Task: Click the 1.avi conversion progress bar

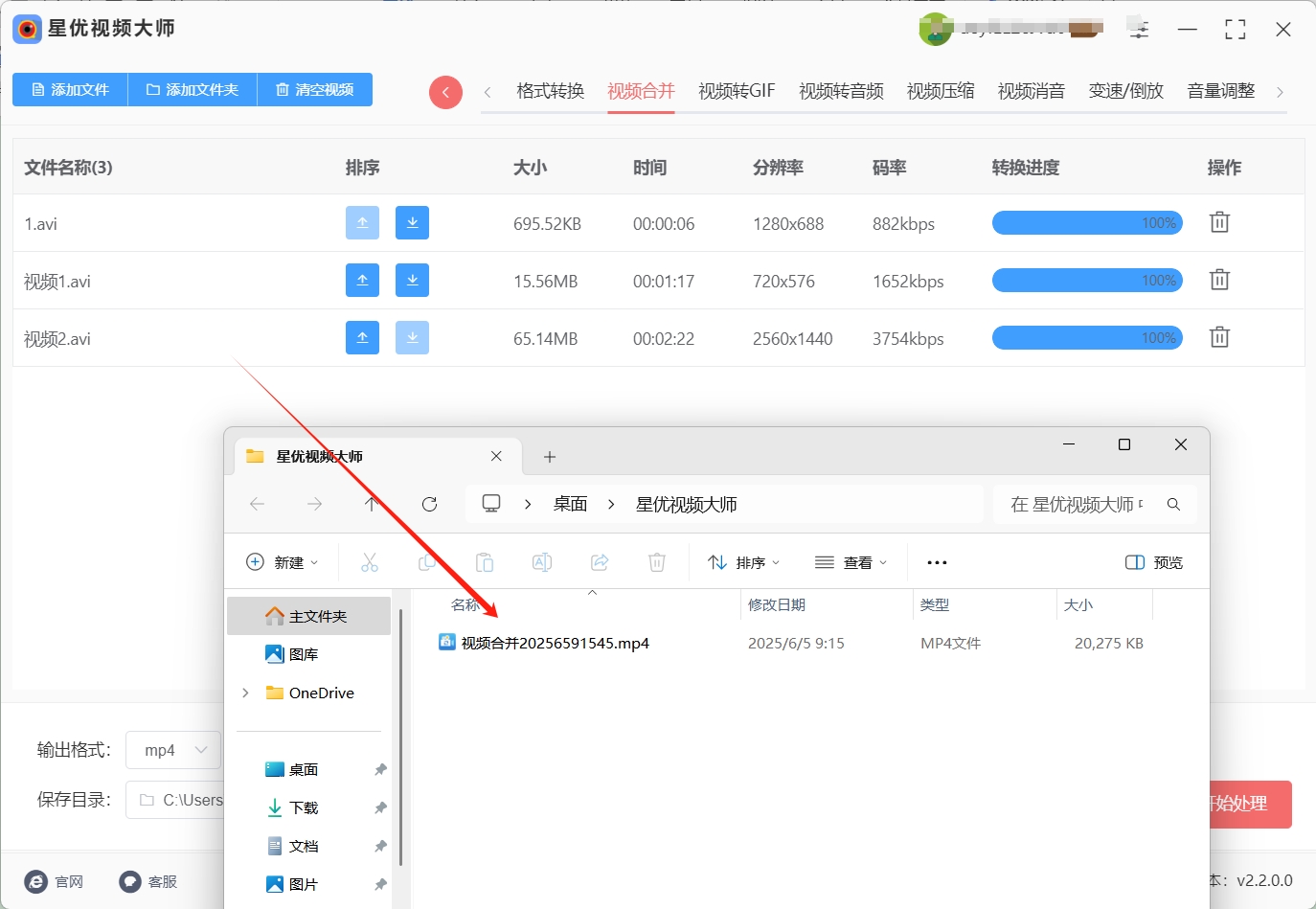Action: (x=1087, y=222)
